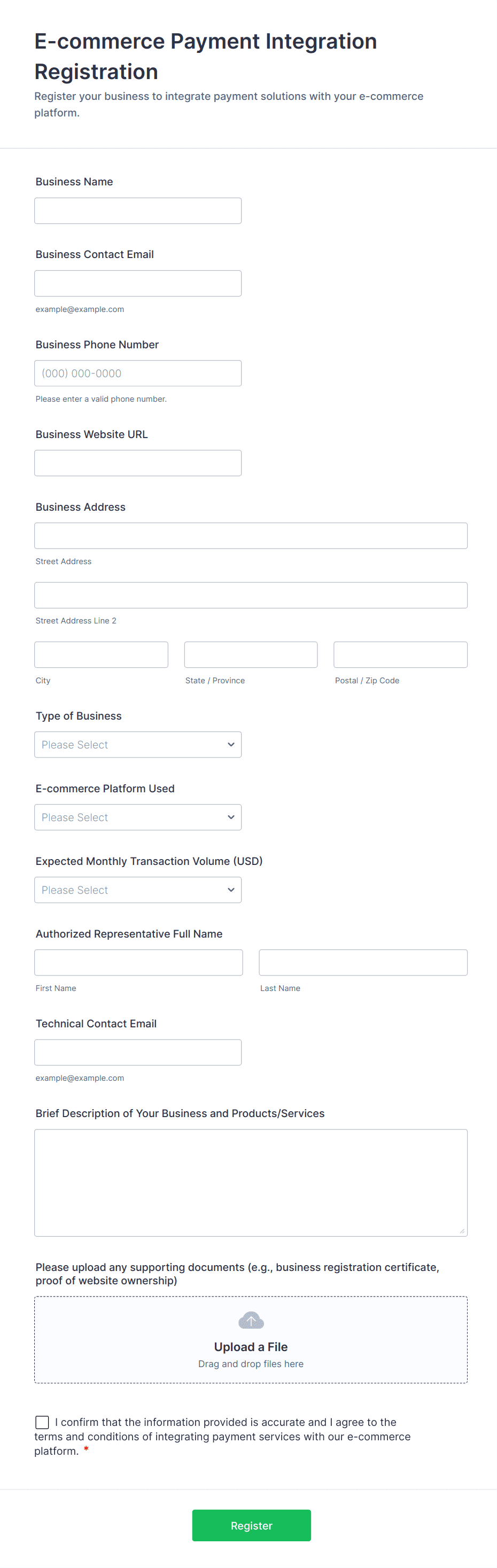Select the City input field
The width and height of the screenshot is (497, 1568).
click(x=101, y=654)
